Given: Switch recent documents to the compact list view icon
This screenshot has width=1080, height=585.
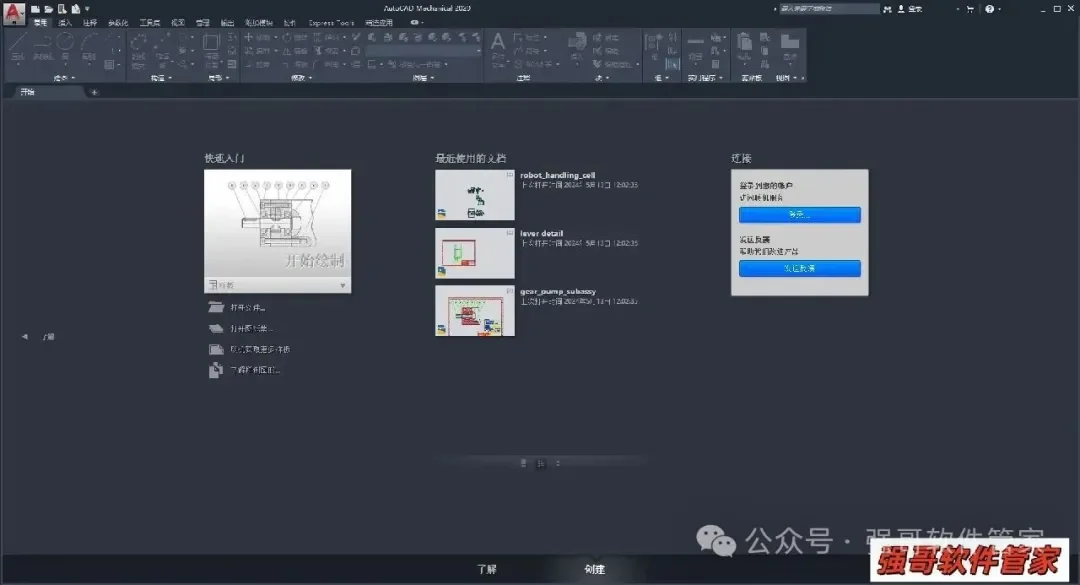Looking at the screenshot, I should click(523, 463).
